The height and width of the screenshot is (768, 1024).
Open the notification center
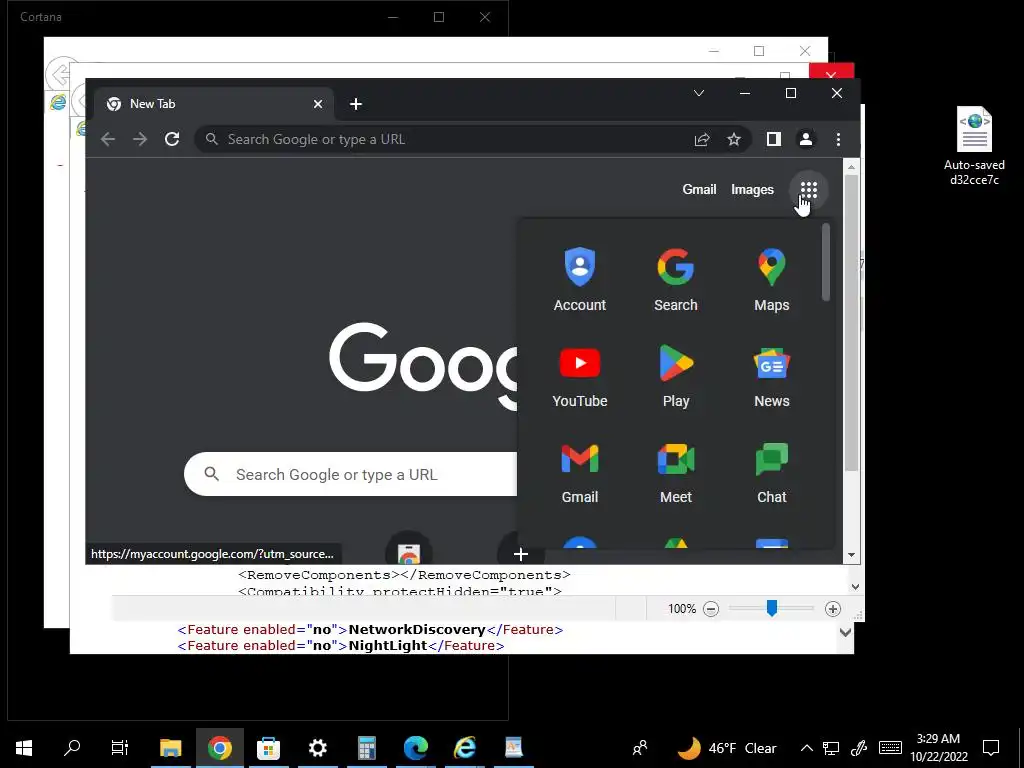991,748
